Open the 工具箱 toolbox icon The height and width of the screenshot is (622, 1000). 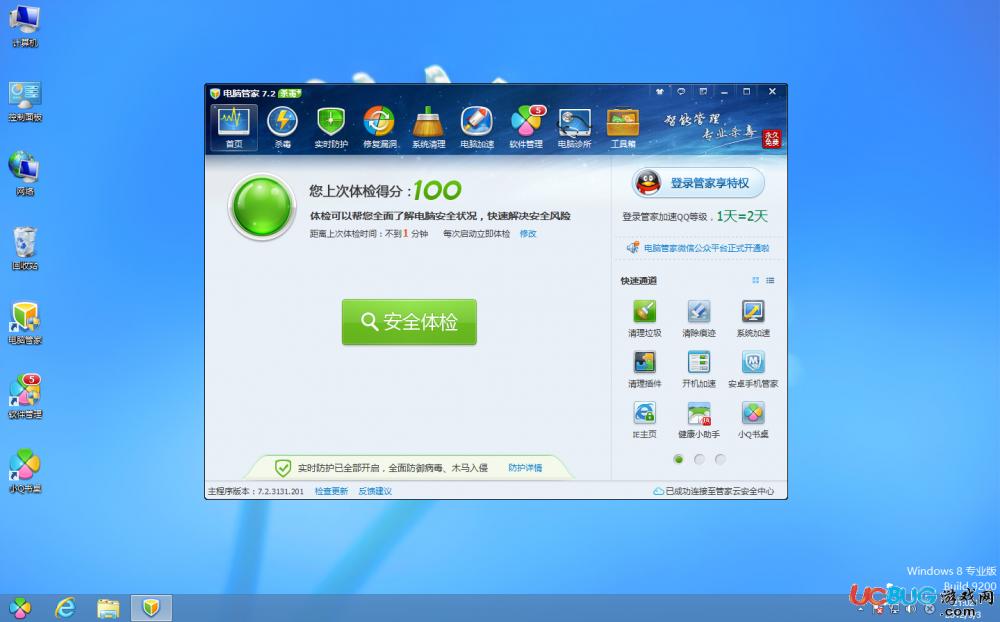coord(623,127)
